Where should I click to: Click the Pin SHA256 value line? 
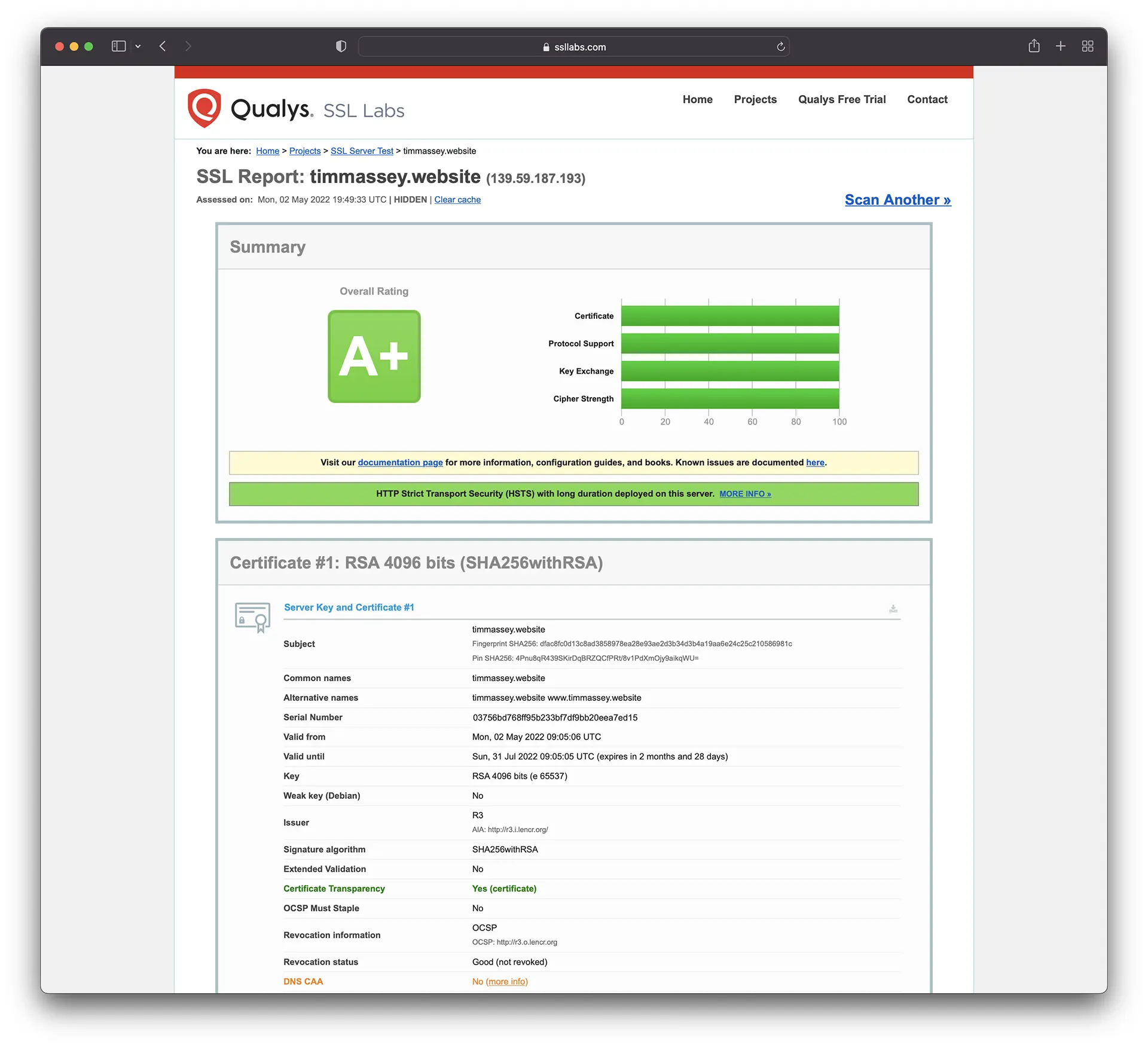point(585,658)
